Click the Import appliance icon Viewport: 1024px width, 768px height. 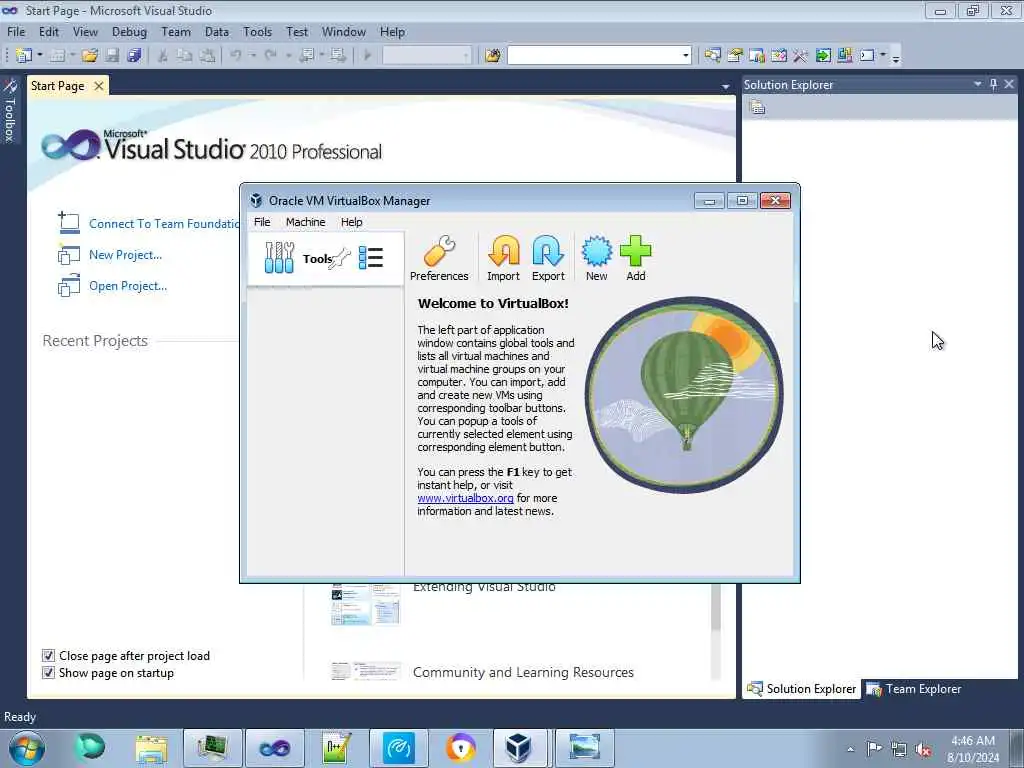[x=503, y=258]
